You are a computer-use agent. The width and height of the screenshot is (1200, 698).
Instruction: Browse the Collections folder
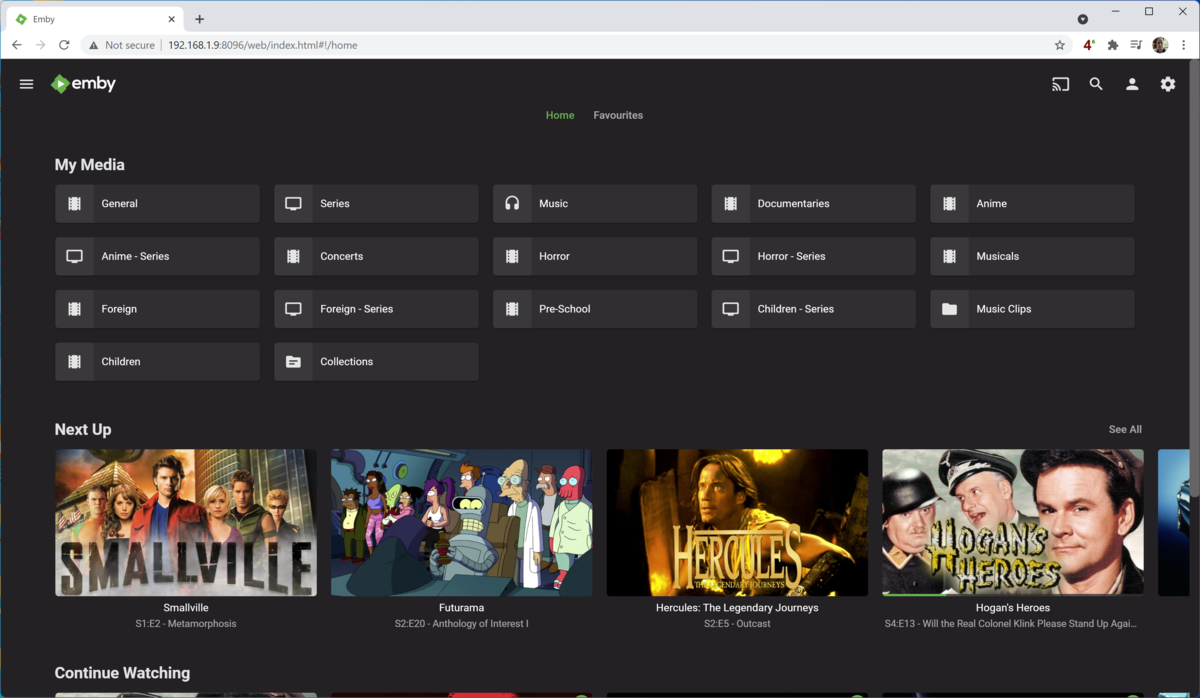[376, 362]
